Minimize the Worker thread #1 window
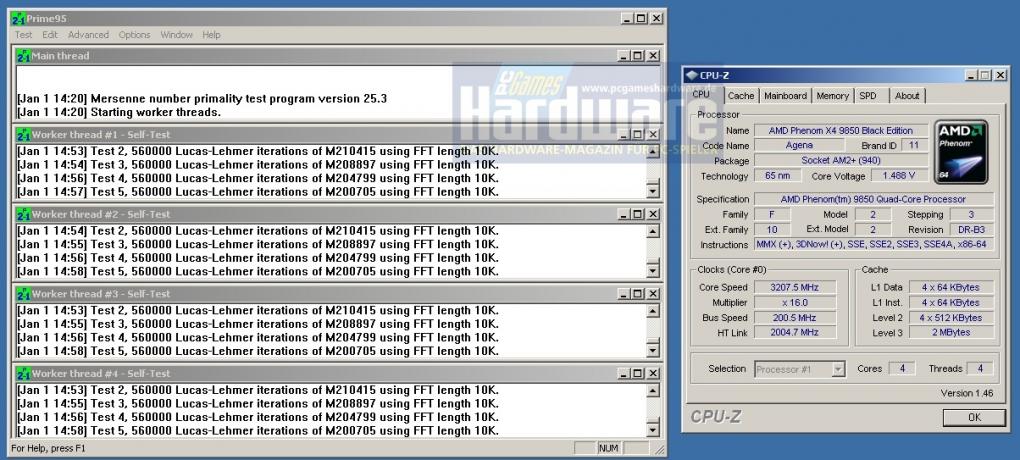 [x=624, y=135]
